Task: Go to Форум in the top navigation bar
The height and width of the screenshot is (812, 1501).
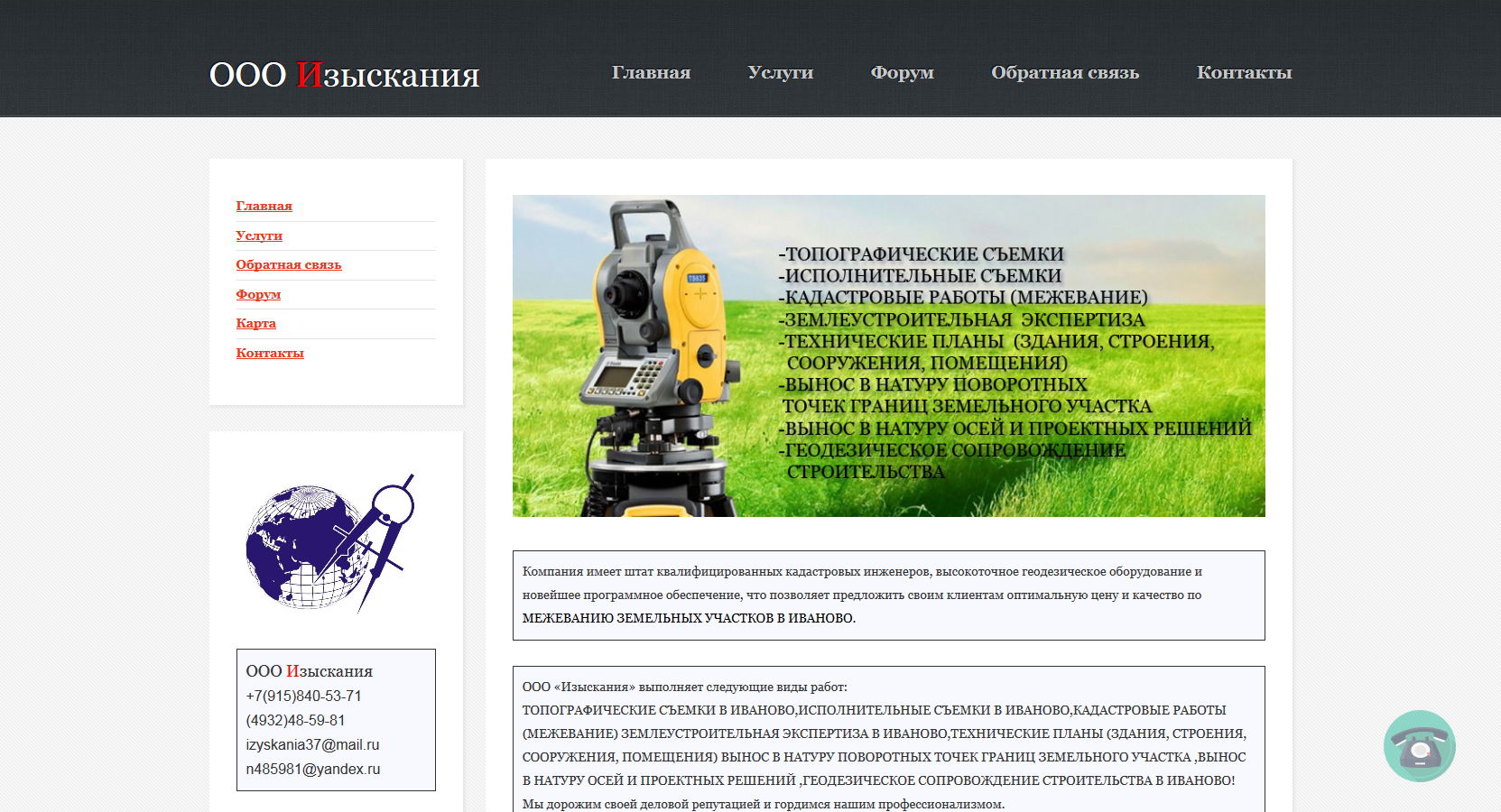Action: (902, 72)
